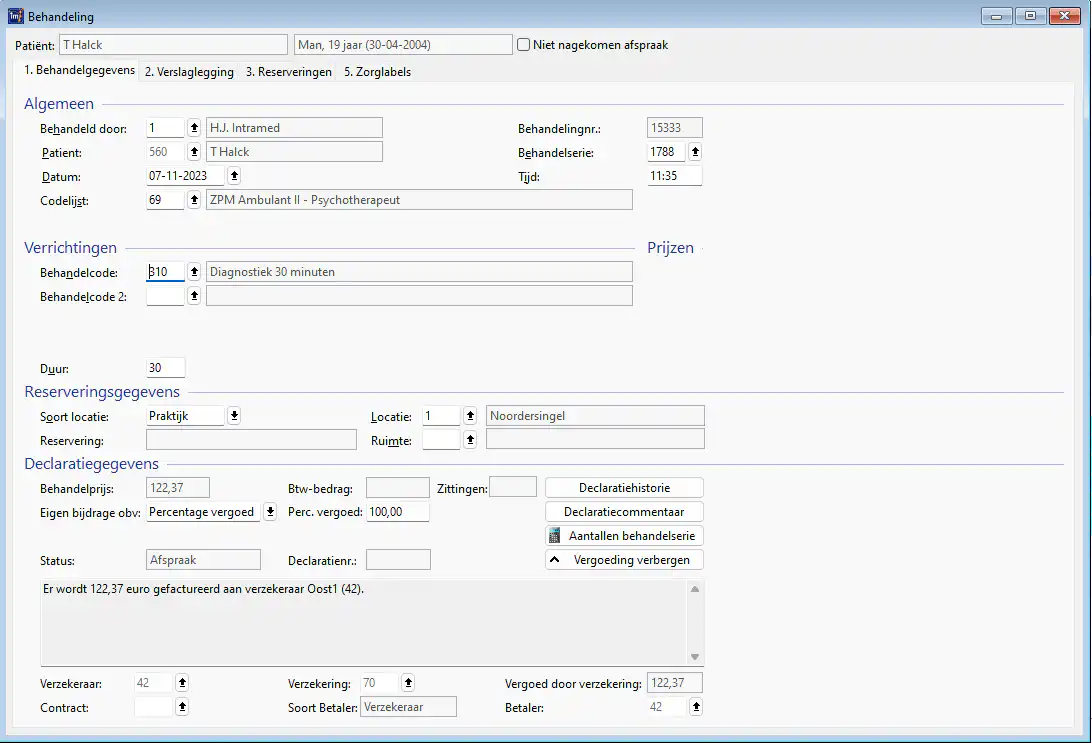Open lookup arrow next to Codelijst 69
Screen dimensions: 1092x743
coord(194,200)
